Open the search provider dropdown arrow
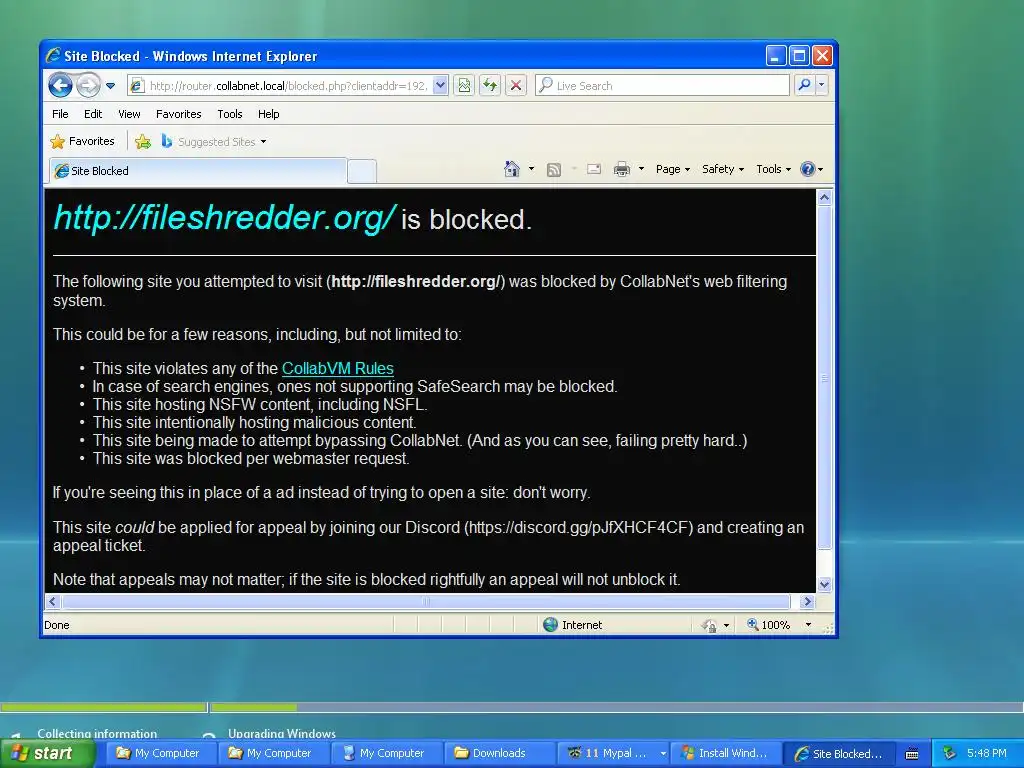 (822, 85)
